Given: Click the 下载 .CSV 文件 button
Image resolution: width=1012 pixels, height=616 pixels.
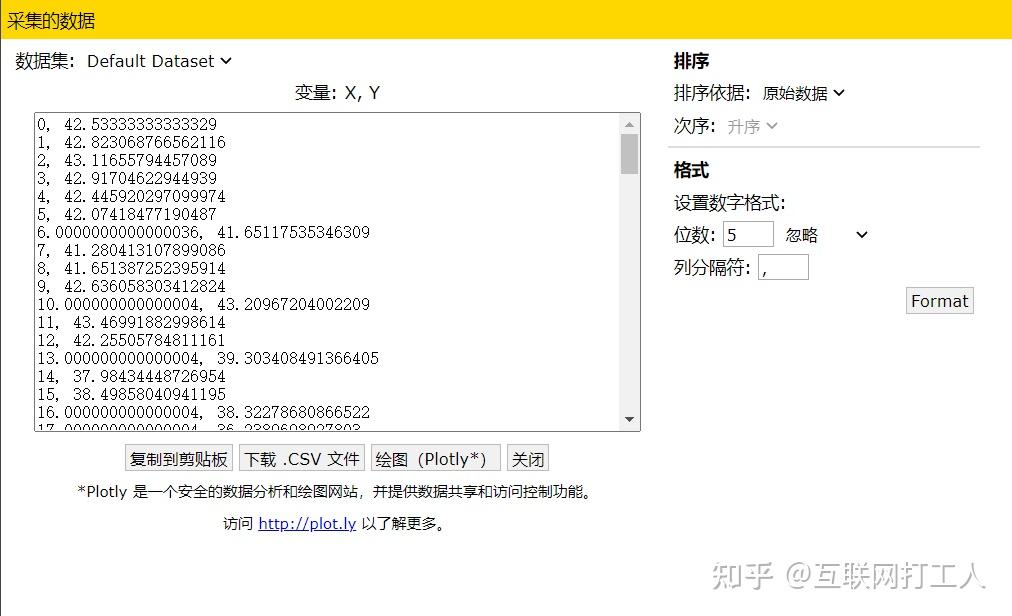Looking at the screenshot, I should coord(301,457).
